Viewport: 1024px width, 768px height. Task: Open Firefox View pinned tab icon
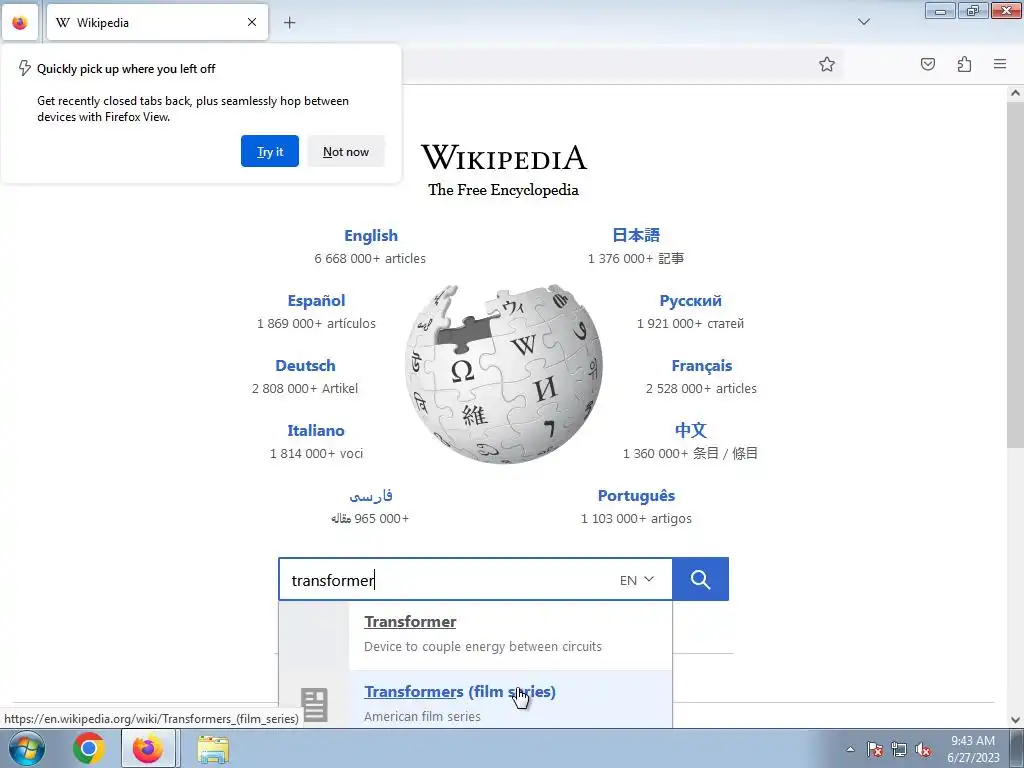pos(20,23)
